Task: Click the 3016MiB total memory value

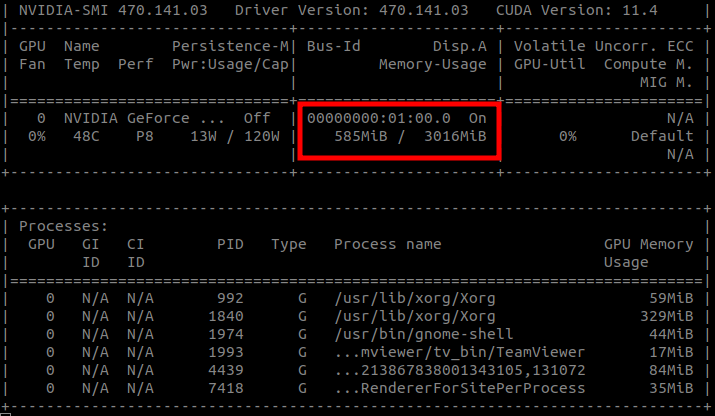Action: pyautogui.click(x=455, y=136)
